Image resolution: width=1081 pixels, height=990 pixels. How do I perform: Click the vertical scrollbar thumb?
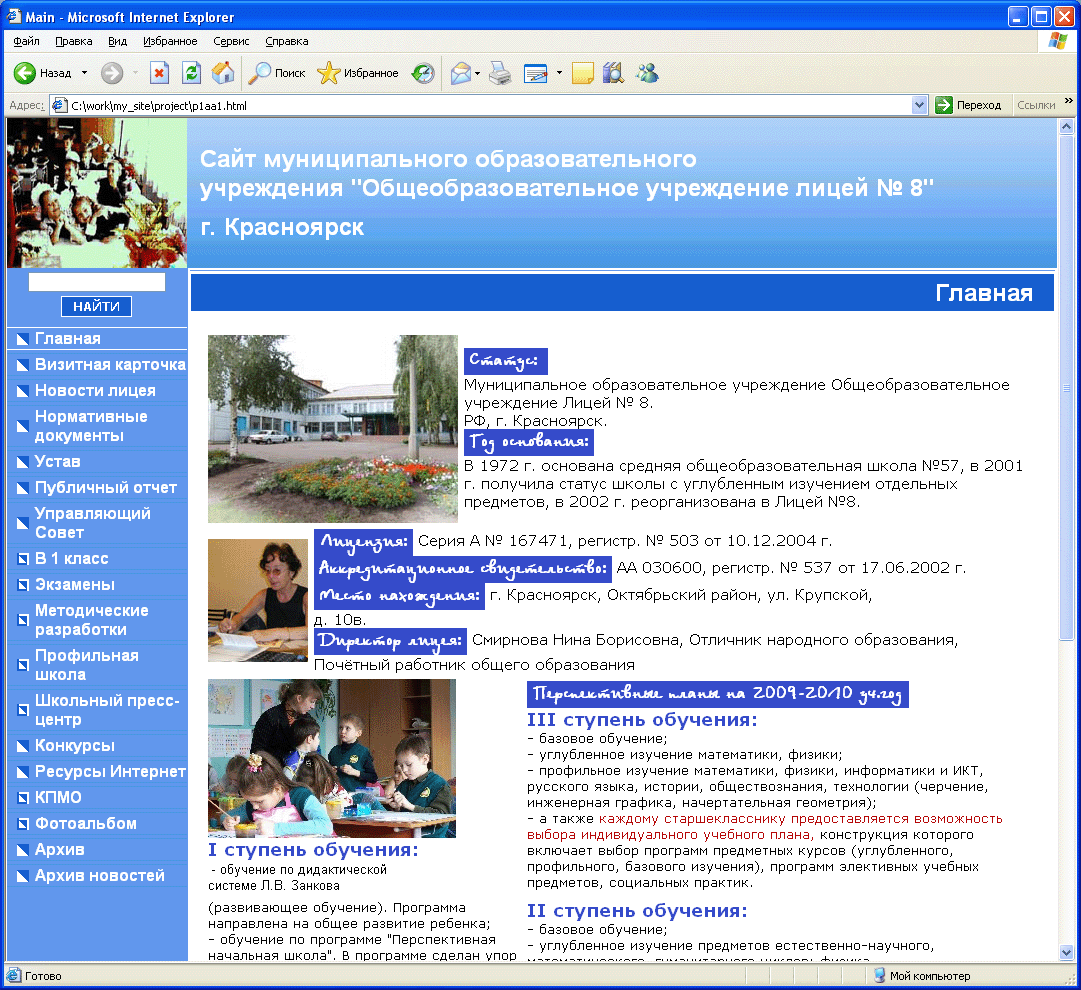(x=1067, y=388)
